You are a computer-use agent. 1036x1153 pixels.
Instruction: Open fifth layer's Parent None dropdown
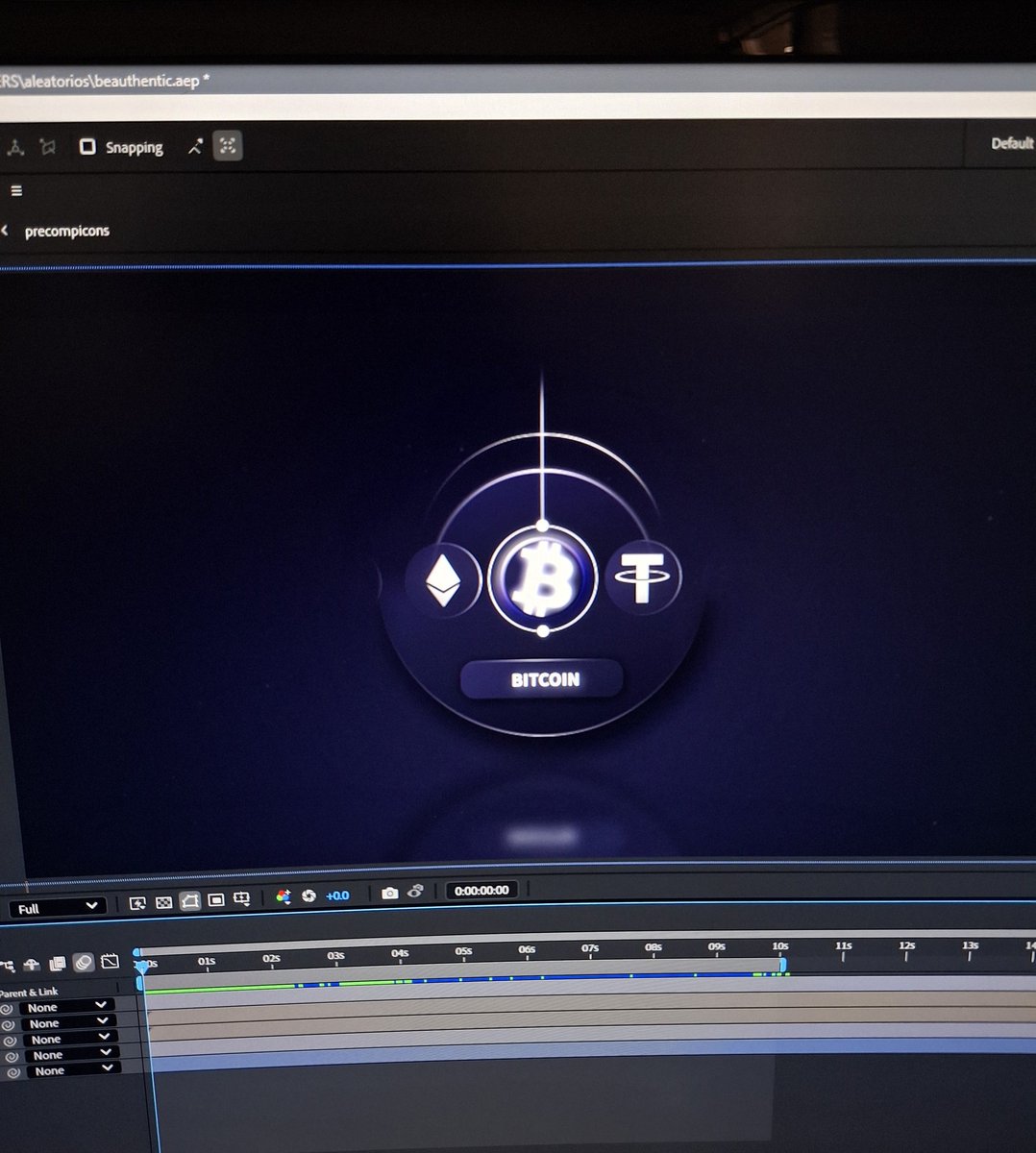coord(73,1069)
